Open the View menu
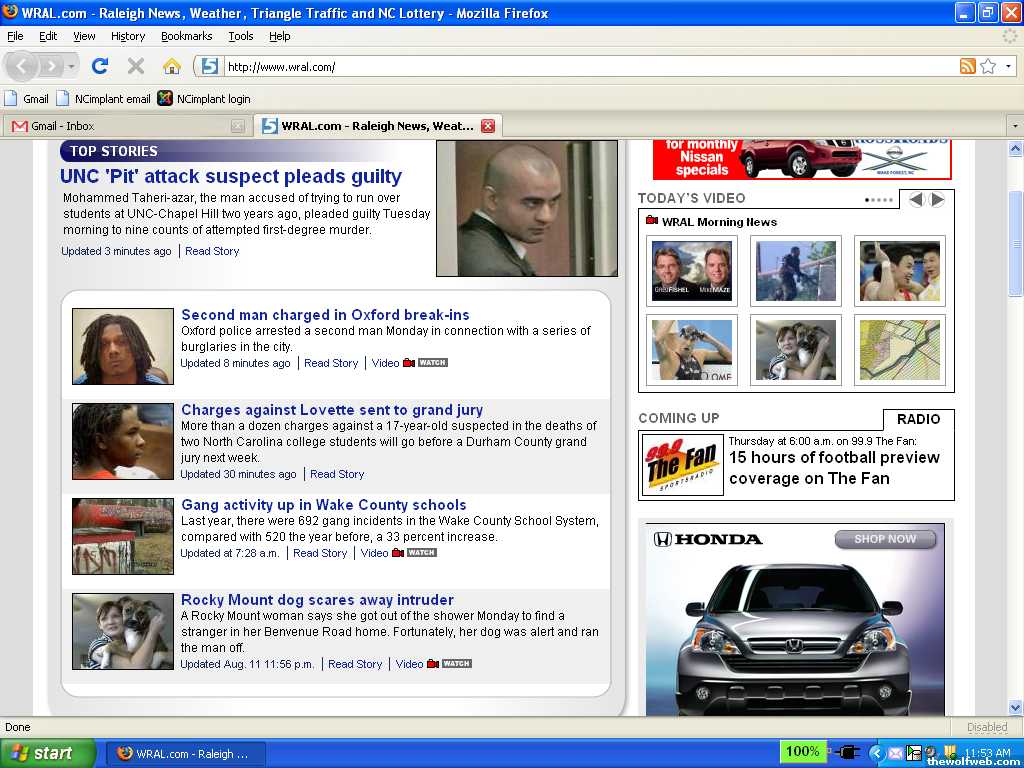 [x=84, y=37]
